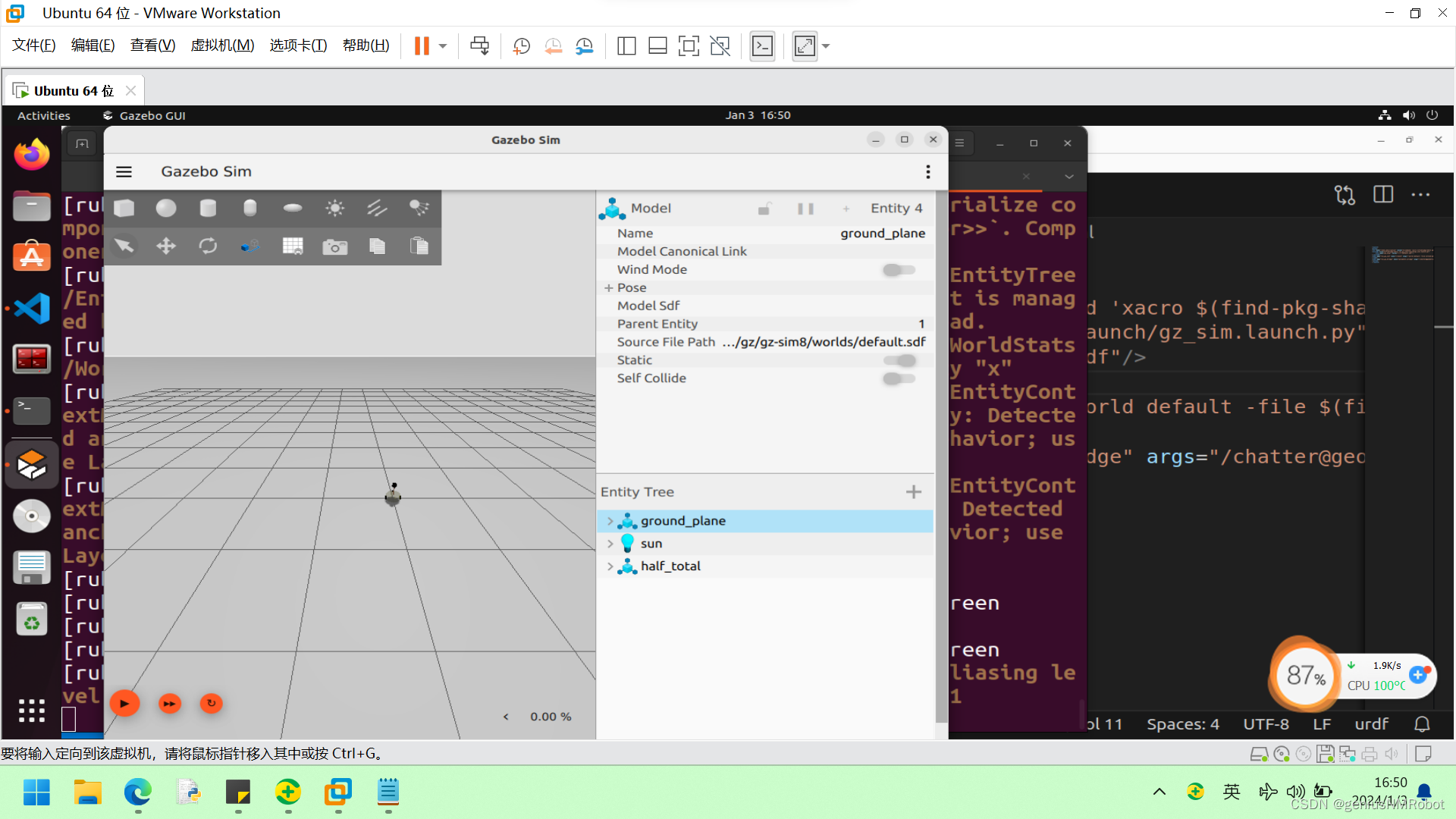
Task: Switch to the Ubuntu 64 位 VM tab
Action: pyautogui.click(x=74, y=91)
